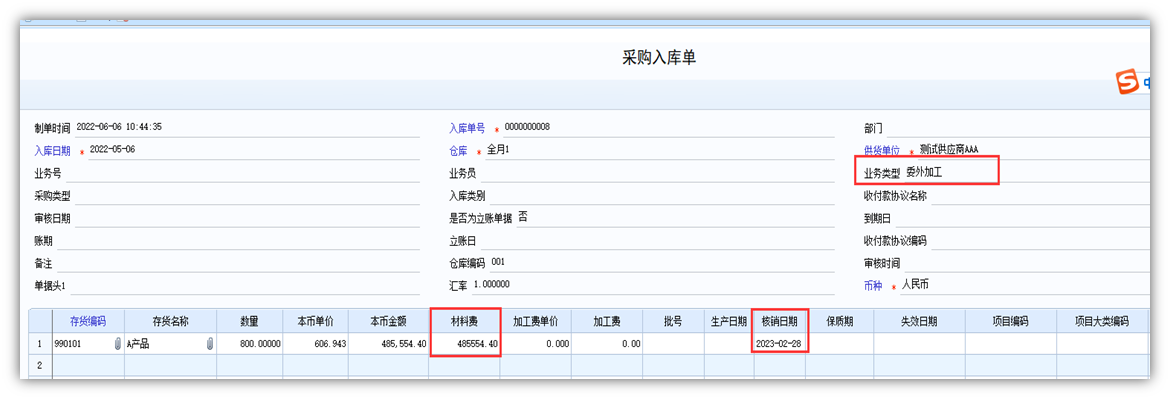Click unit price cell 606.943
The image size is (1170, 399).
[x=315, y=344]
